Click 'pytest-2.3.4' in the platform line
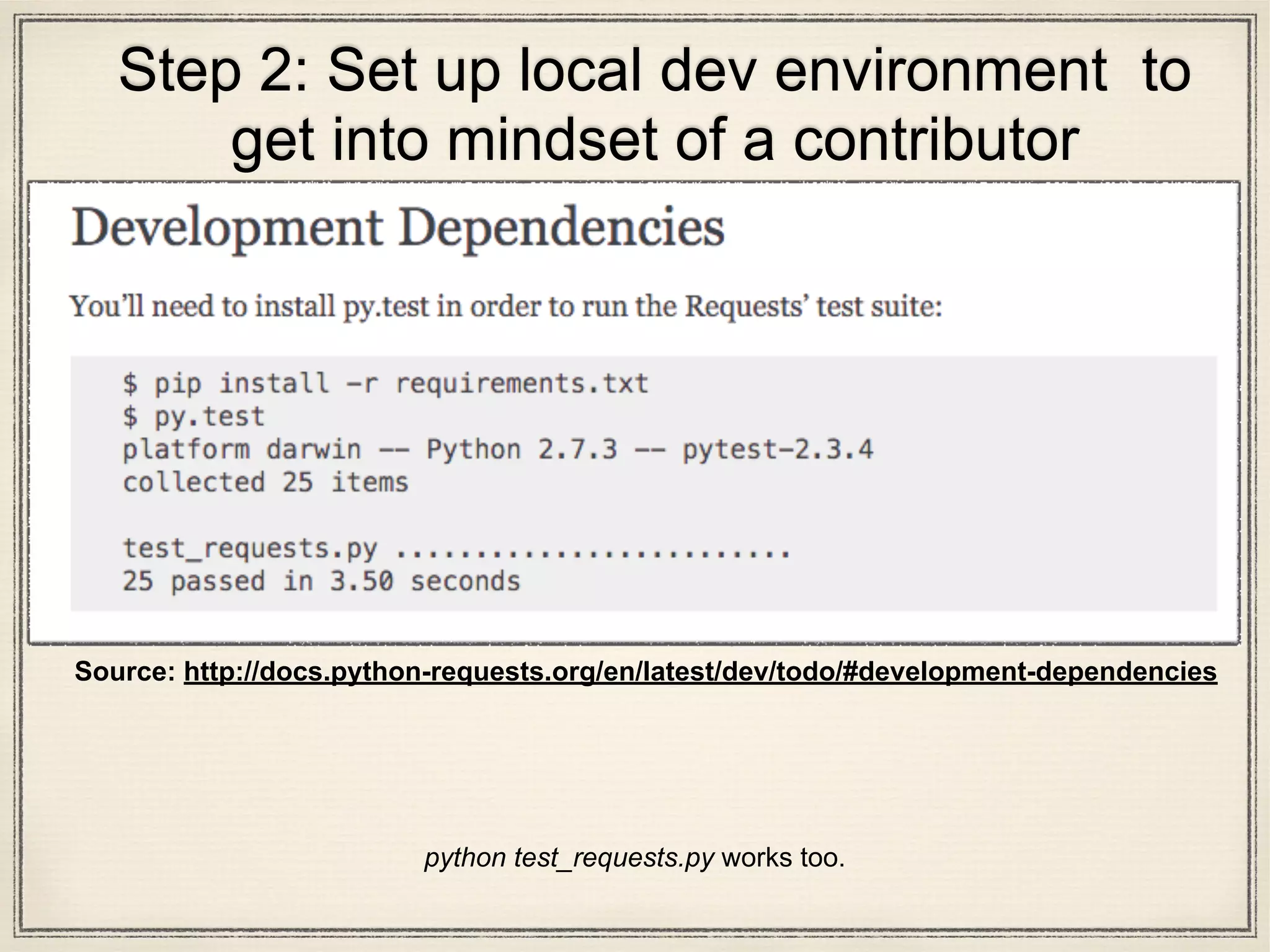 pos(778,449)
